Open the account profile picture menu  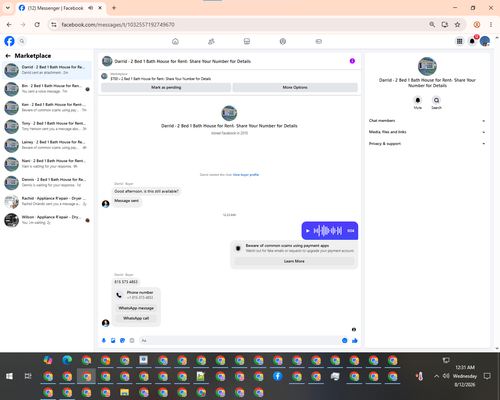485,41
